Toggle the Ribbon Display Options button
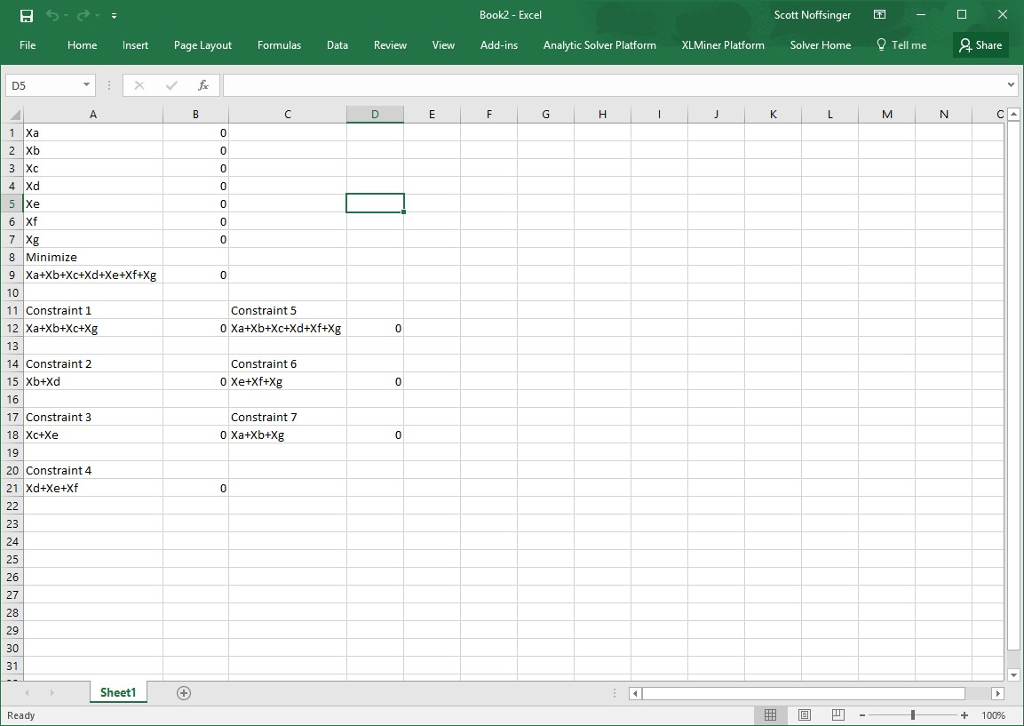Viewport: 1024px width, 726px height. (x=880, y=15)
